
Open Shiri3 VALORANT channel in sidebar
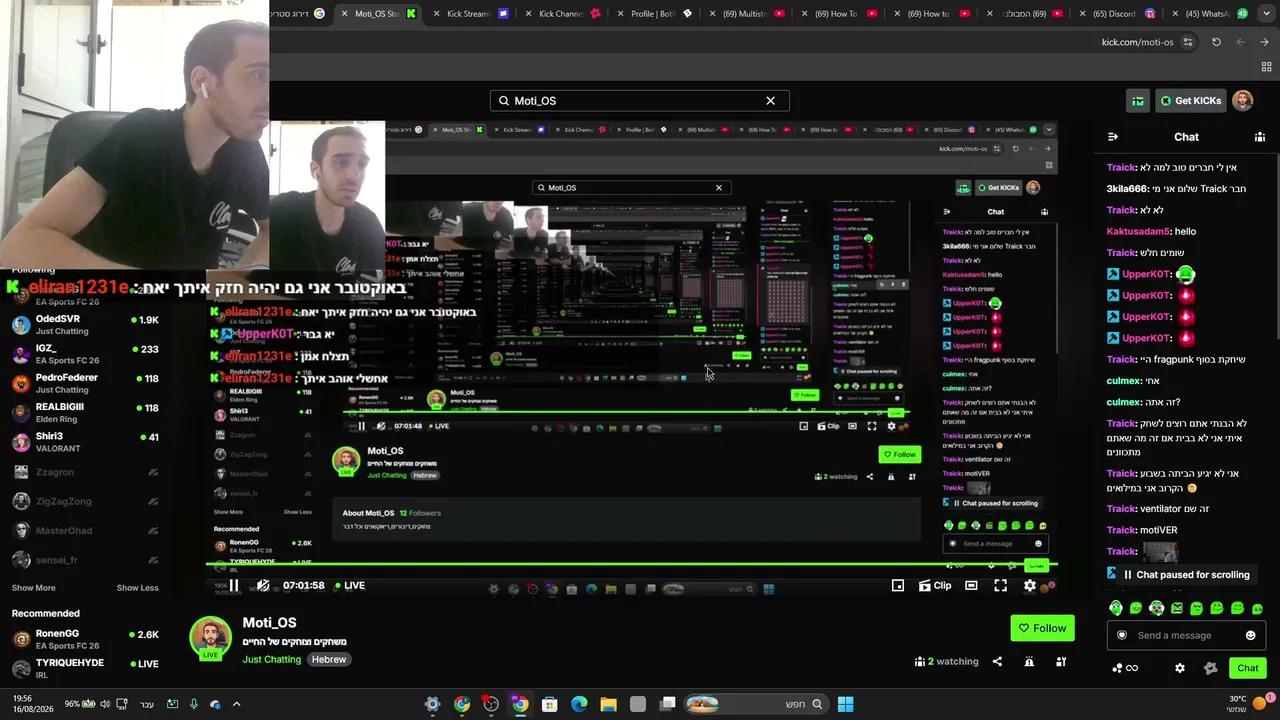click(x=85, y=442)
